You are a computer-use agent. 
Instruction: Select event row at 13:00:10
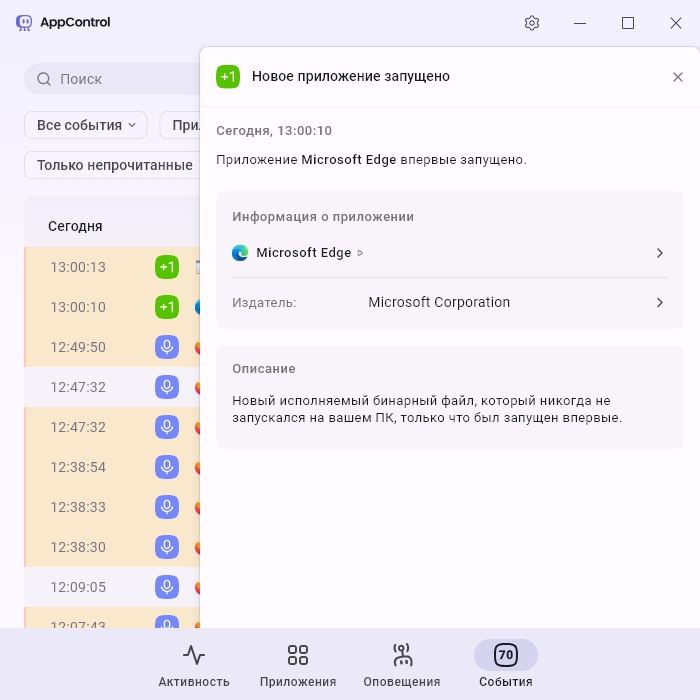pos(112,307)
